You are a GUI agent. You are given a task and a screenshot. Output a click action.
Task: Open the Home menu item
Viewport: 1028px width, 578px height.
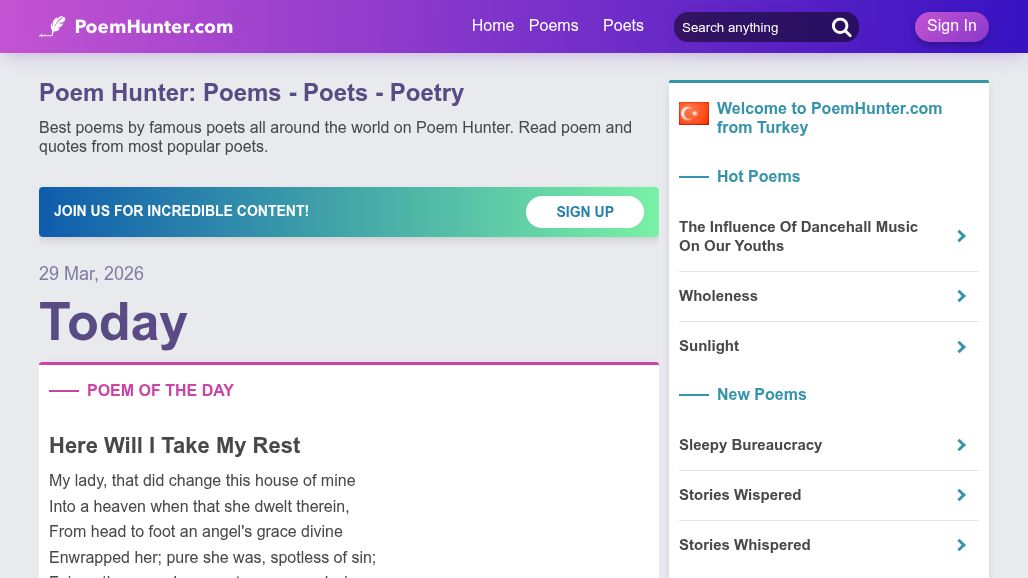pyautogui.click(x=492, y=26)
